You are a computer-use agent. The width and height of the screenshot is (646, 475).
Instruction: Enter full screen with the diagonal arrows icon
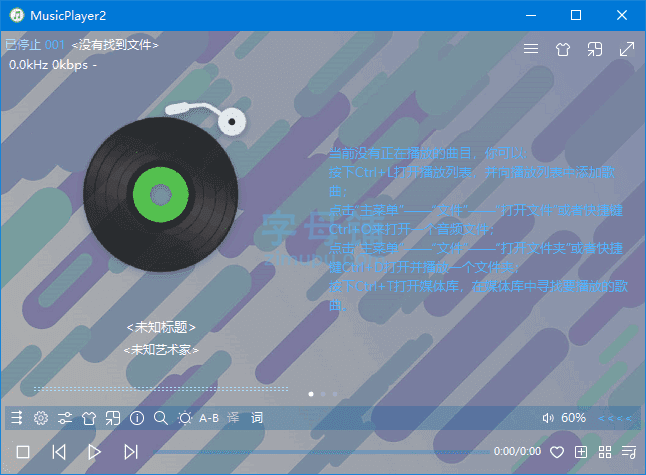[x=627, y=49]
